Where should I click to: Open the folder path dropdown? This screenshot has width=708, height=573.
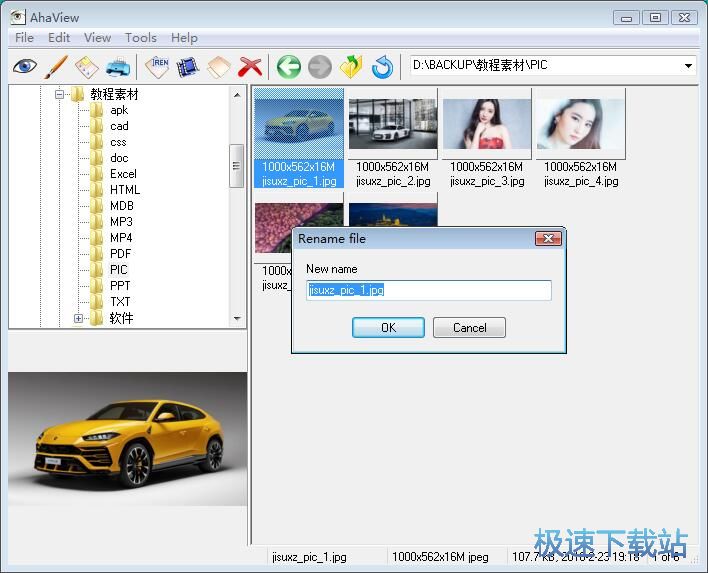coord(688,66)
